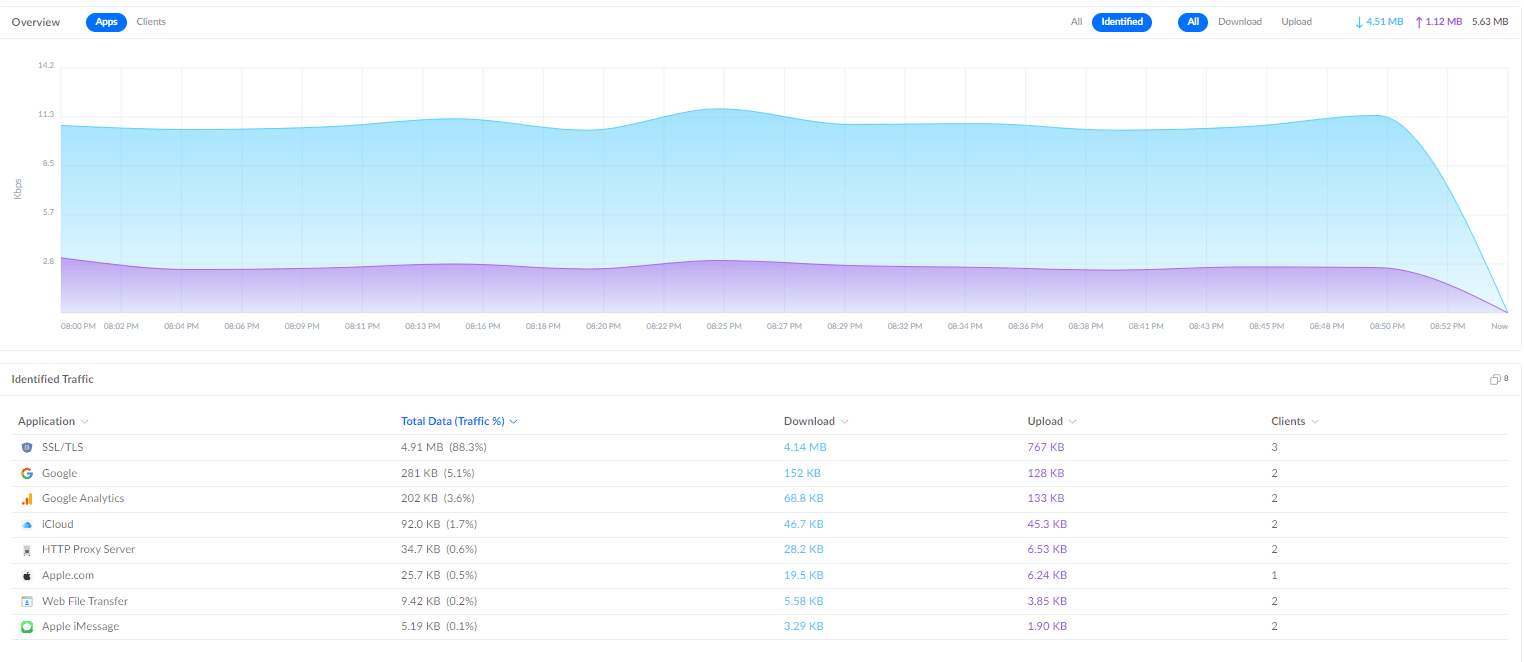Viewport: 1524px width, 662px height.
Task: Click the Apple iMessage green bubble icon
Action: [x=27, y=627]
